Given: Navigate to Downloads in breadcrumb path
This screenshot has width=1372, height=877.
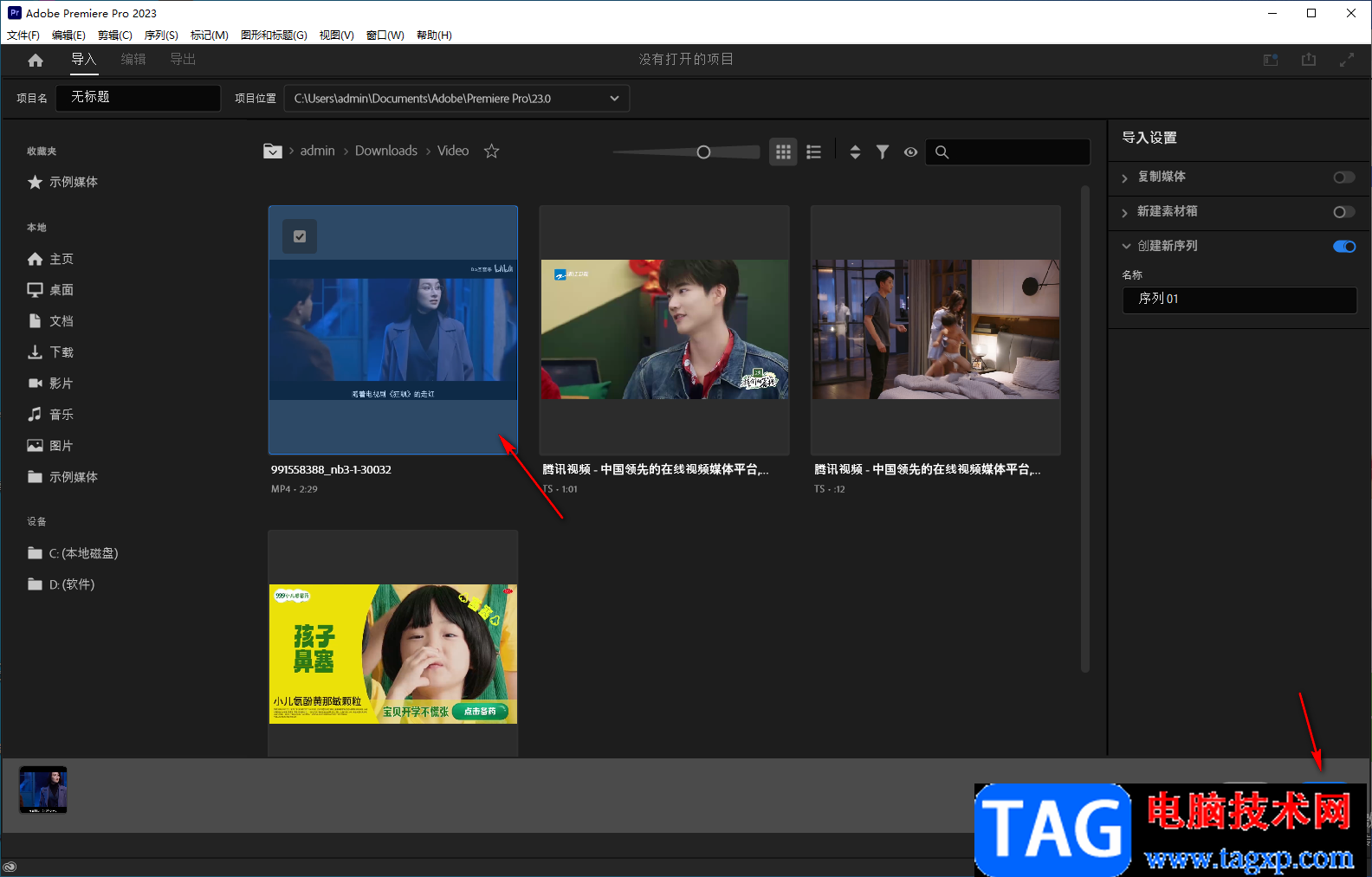Looking at the screenshot, I should pos(385,151).
